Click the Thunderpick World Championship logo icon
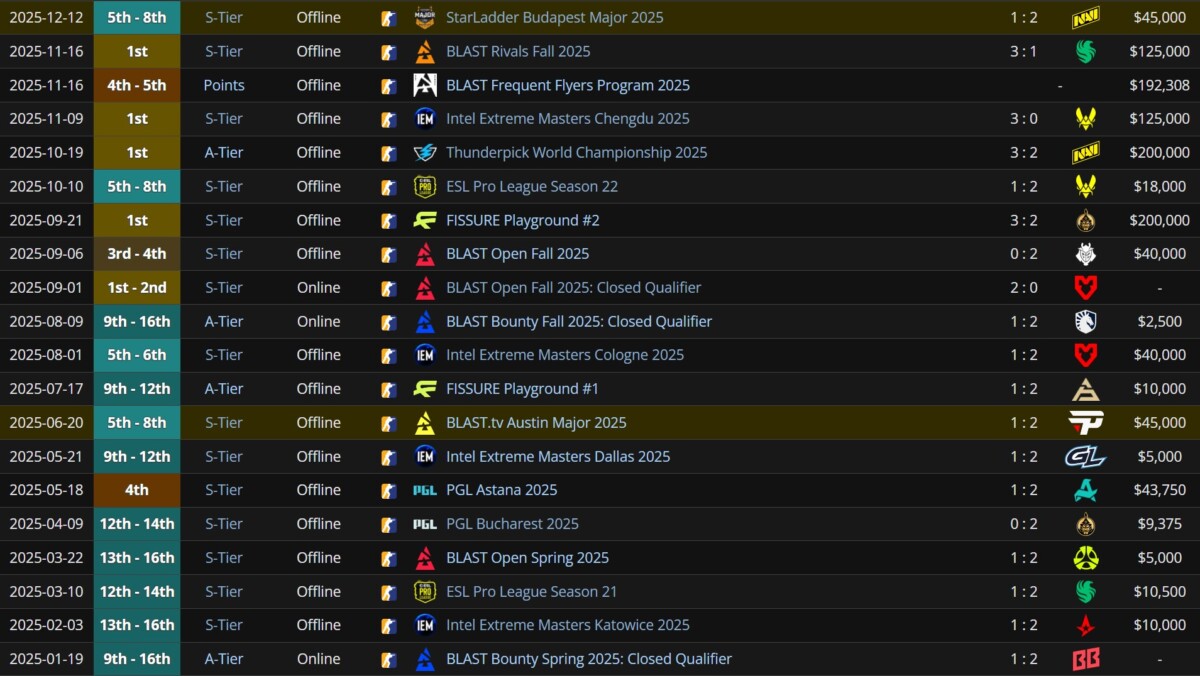The height and width of the screenshot is (676, 1200). click(x=425, y=153)
